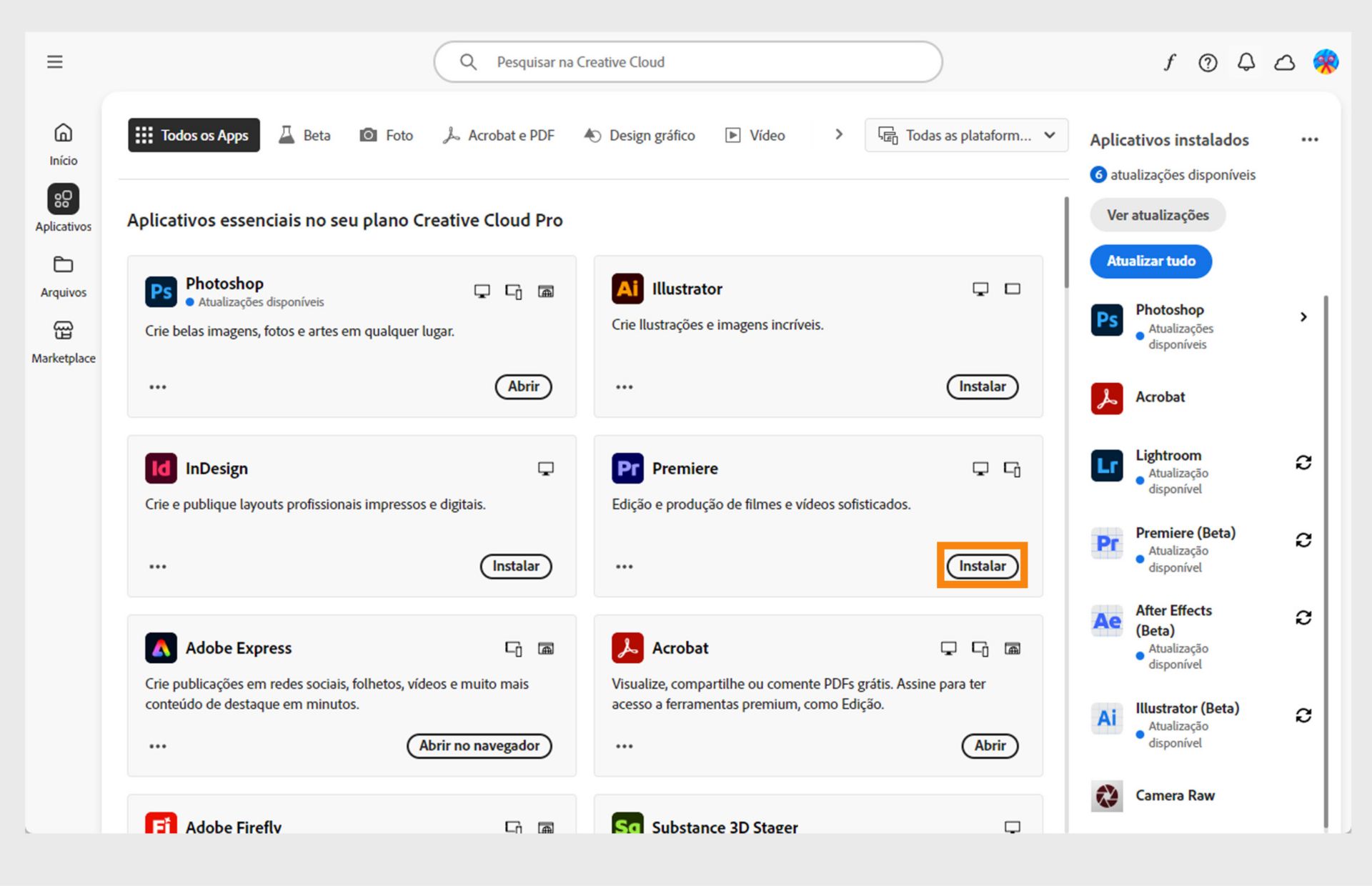Viewport: 1372px width, 886px height.
Task: Open the hamburger menu icon
Action: coord(55,62)
